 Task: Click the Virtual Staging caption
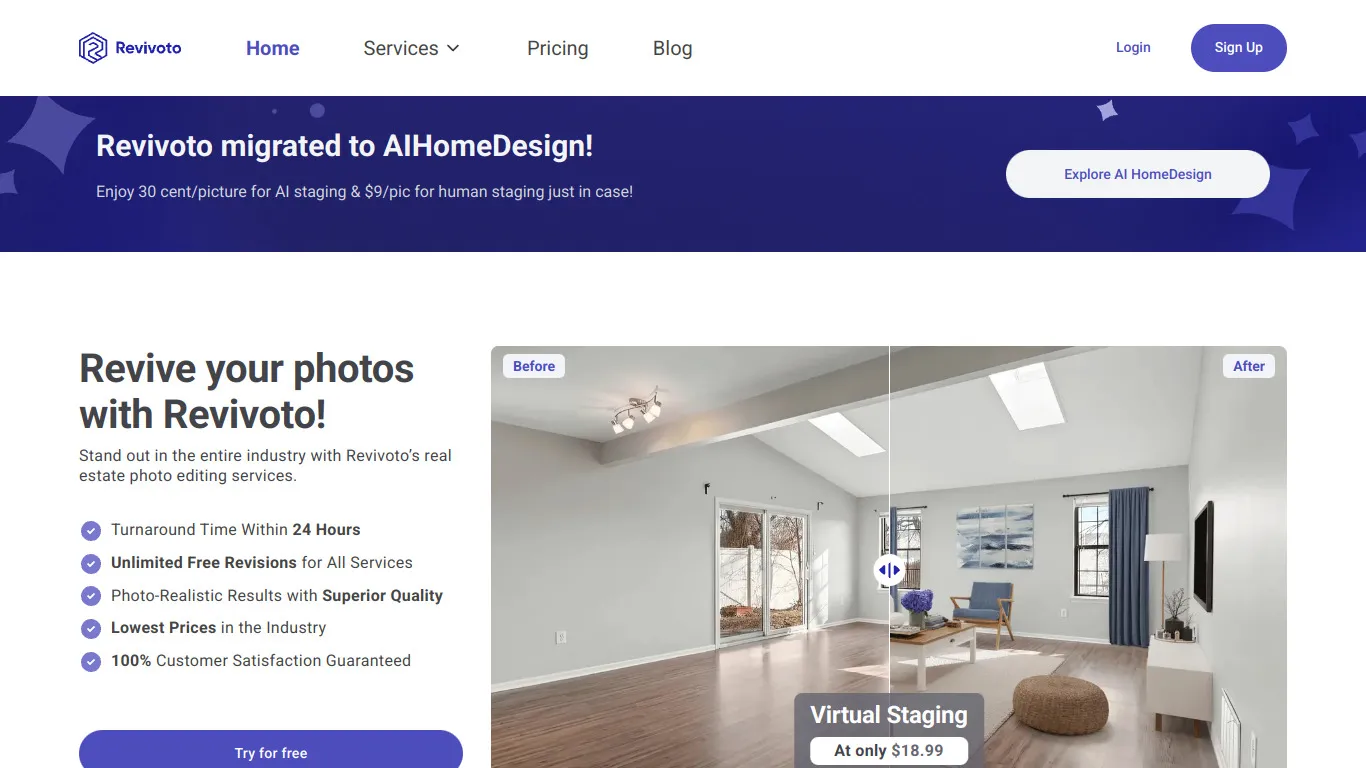[x=889, y=715]
